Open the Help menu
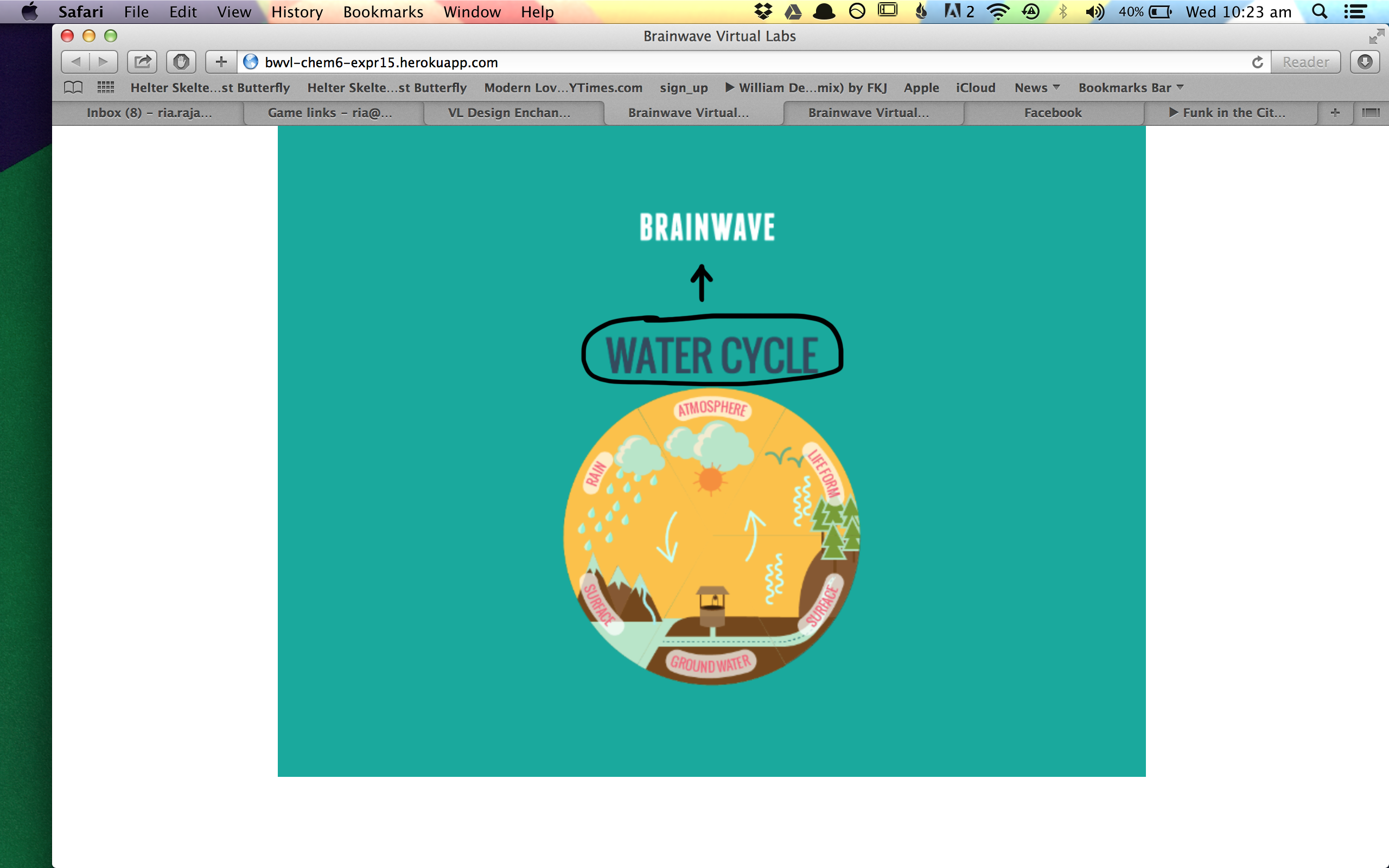The image size is (1389, 868). pyautogui.click(x=537, y=11)
